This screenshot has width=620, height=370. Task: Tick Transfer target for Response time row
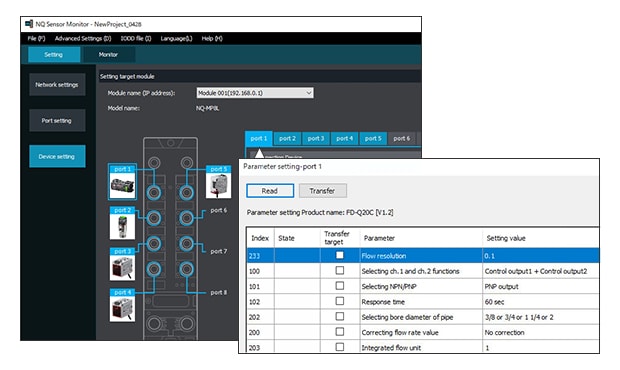pyautogui.click(x=340, y=301)
